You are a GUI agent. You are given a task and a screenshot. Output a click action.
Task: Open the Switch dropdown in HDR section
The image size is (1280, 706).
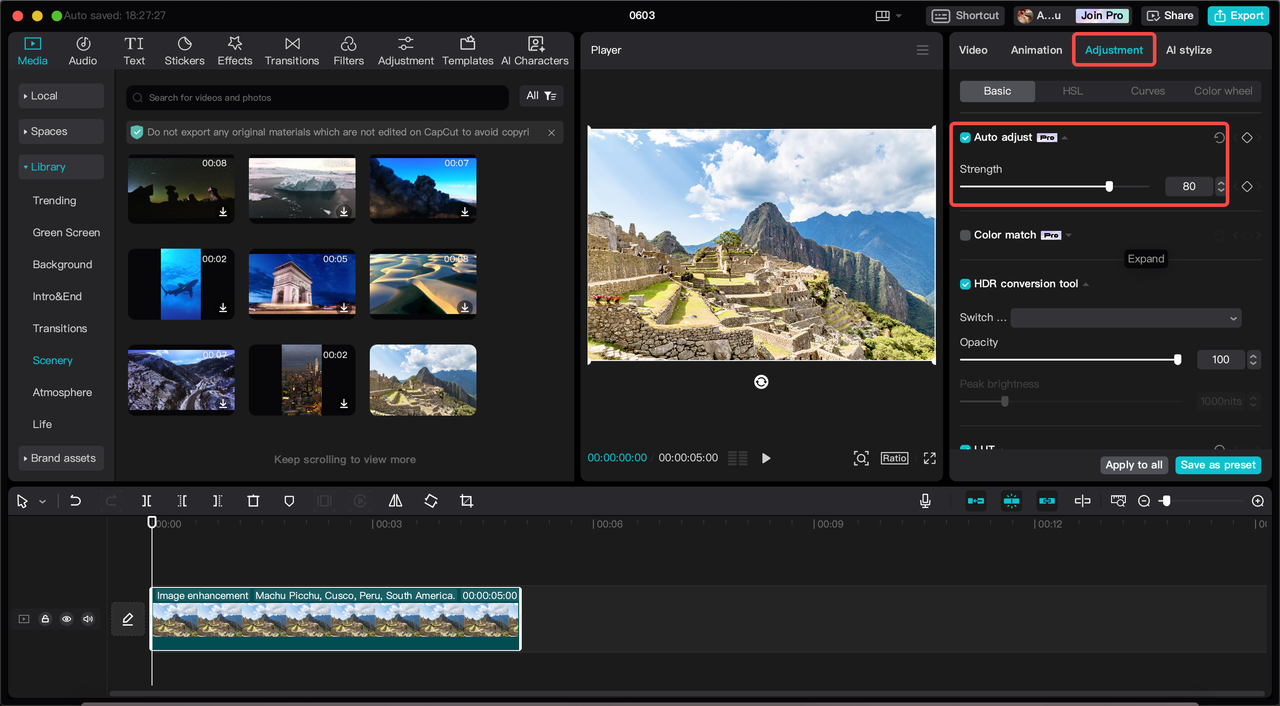pos(1125,318)
